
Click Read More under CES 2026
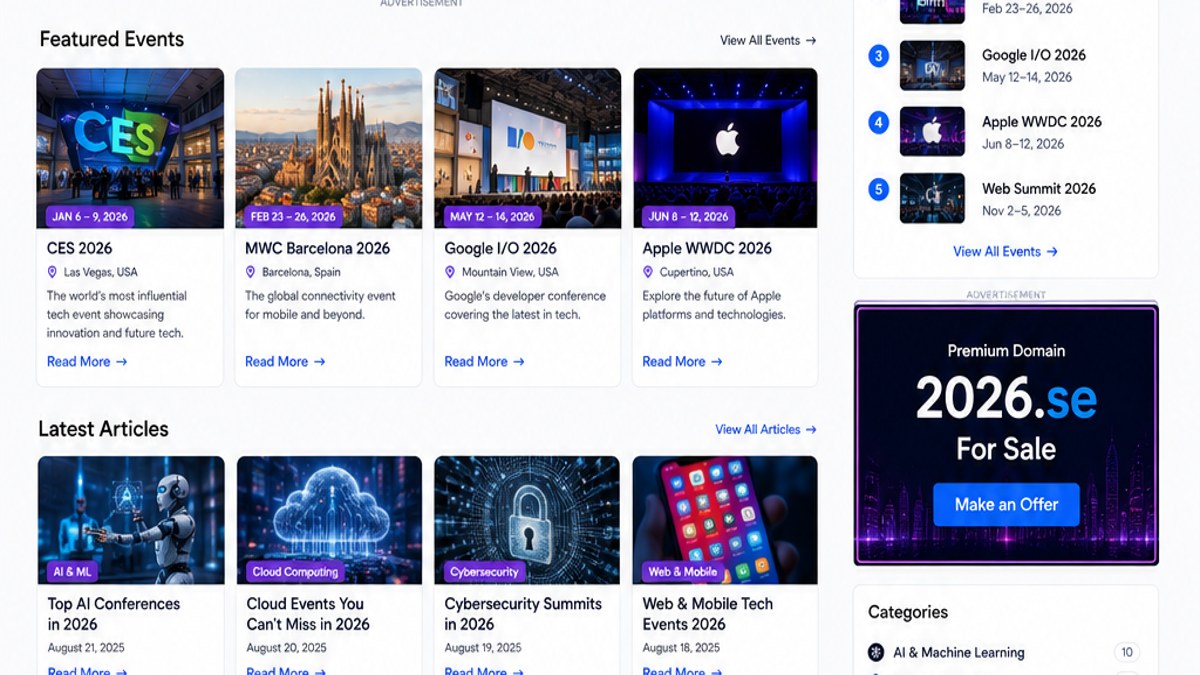tap(87, 362)
